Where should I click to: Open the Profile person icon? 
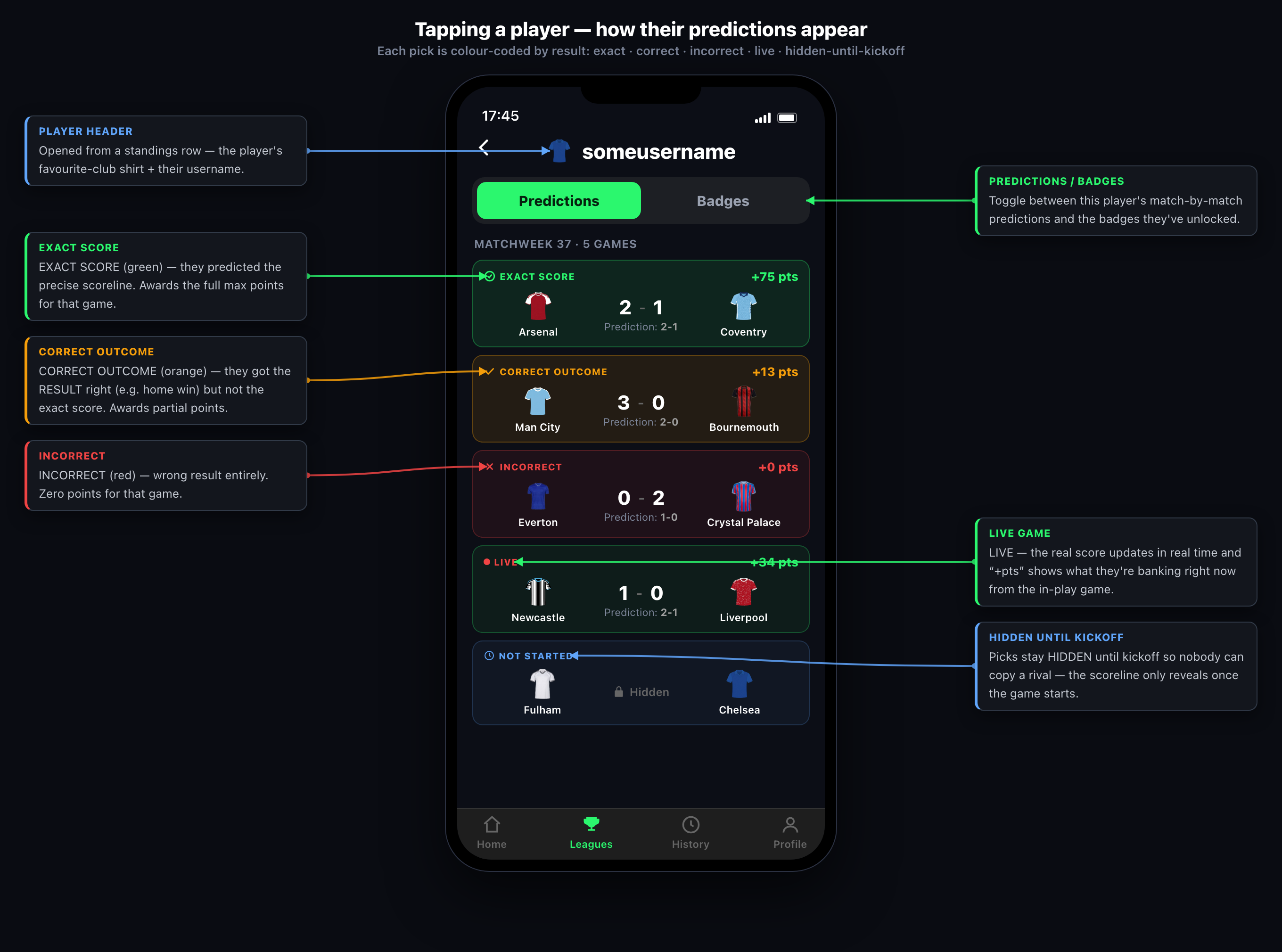(x=790, y=825)
